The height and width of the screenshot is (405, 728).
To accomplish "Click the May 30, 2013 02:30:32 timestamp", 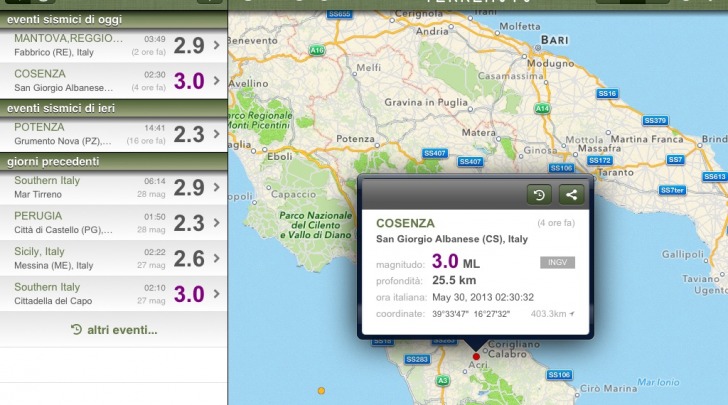I will 483,297.
